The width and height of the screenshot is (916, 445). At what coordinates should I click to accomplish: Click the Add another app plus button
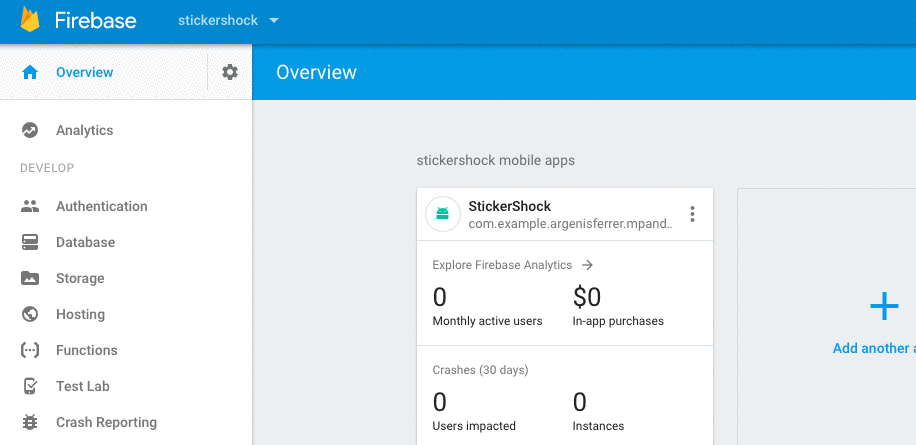(x=883, y=306)
